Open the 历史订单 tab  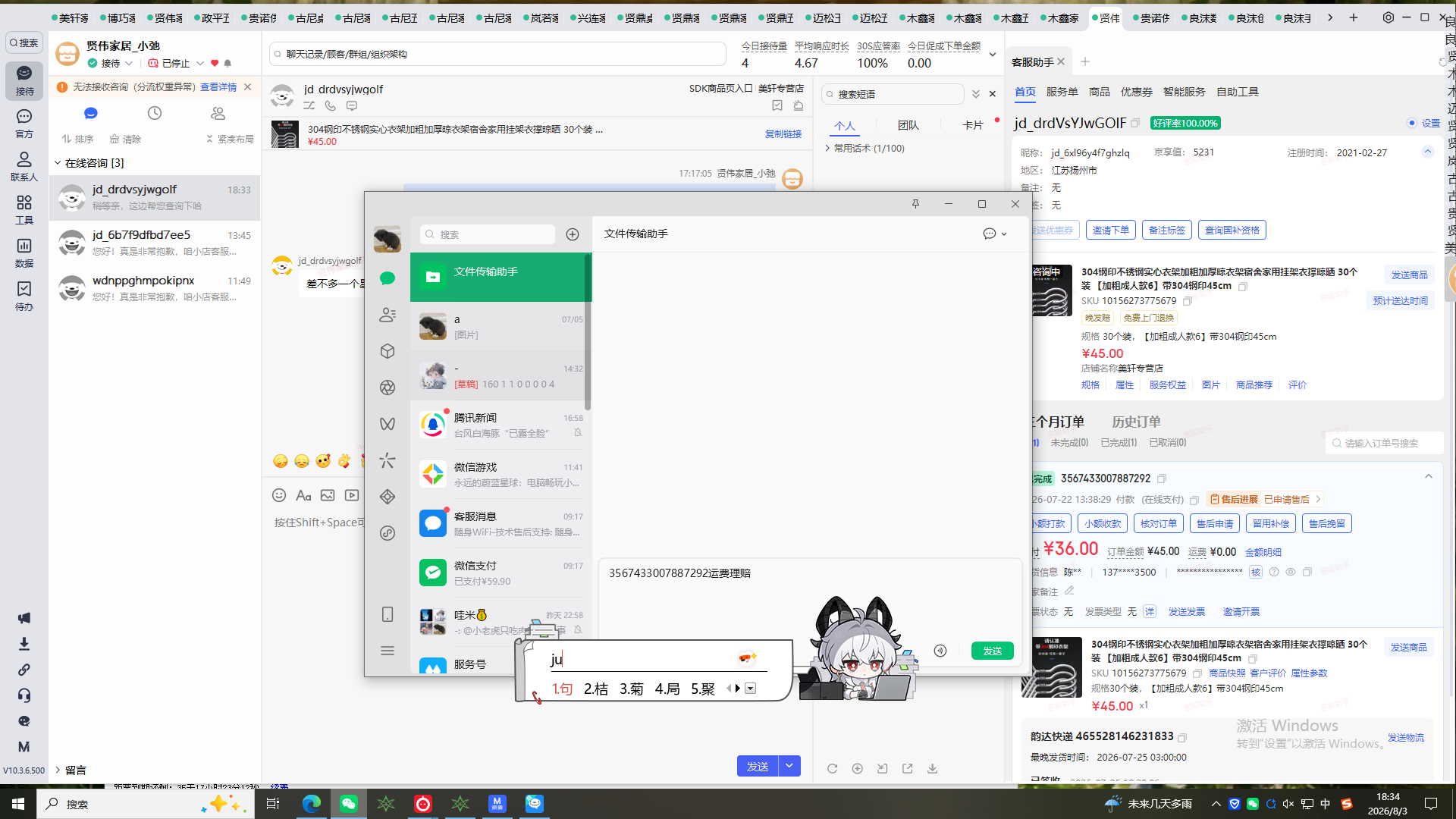[1136, 422]
